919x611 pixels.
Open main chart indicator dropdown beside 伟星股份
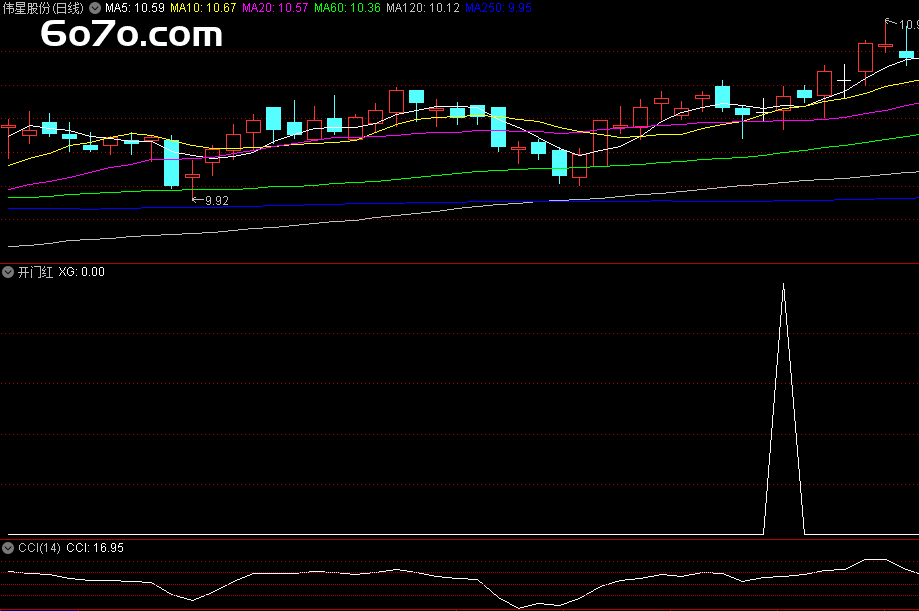coord(95,8)
